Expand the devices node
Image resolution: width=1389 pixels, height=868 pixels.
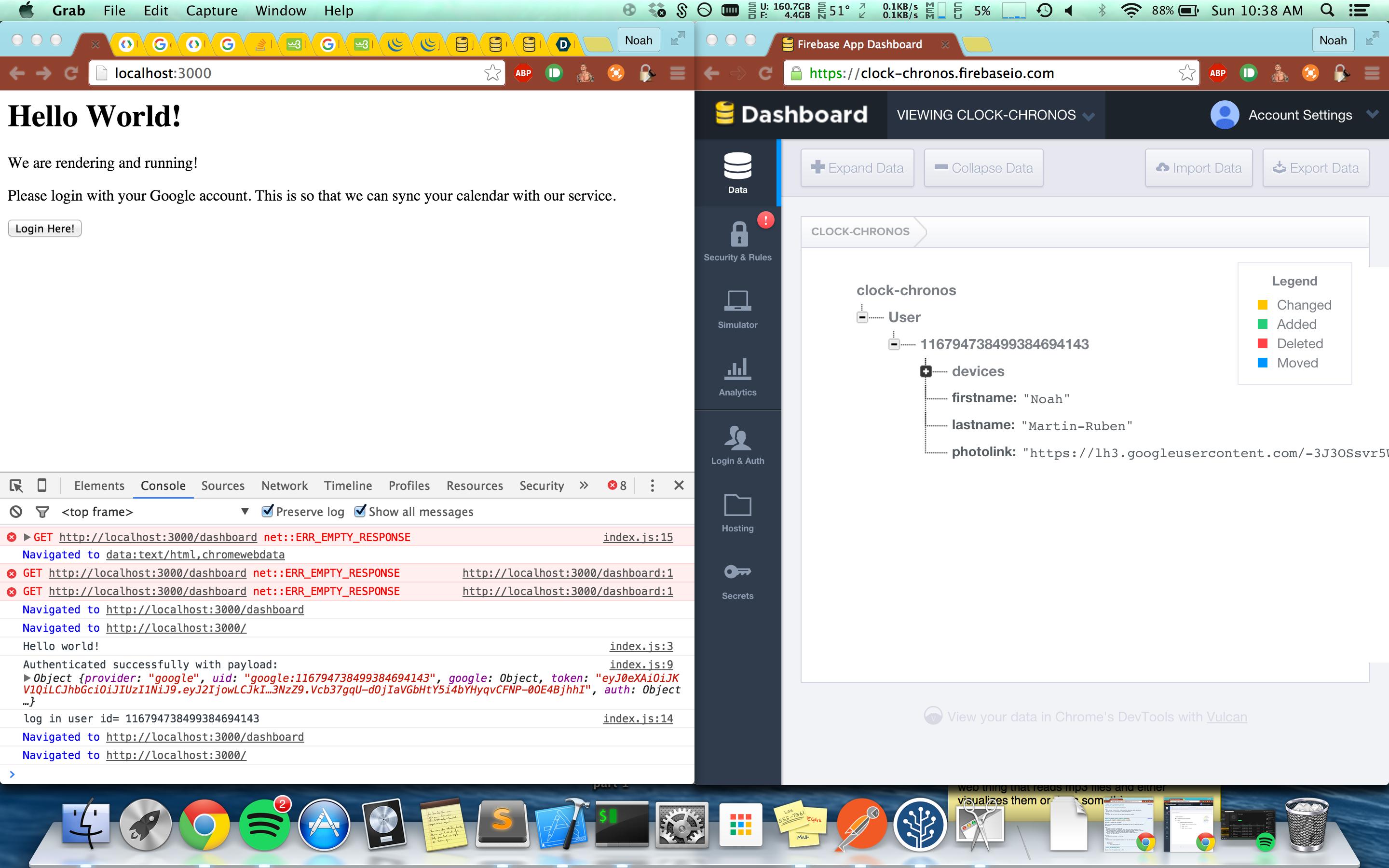point(925,371)
